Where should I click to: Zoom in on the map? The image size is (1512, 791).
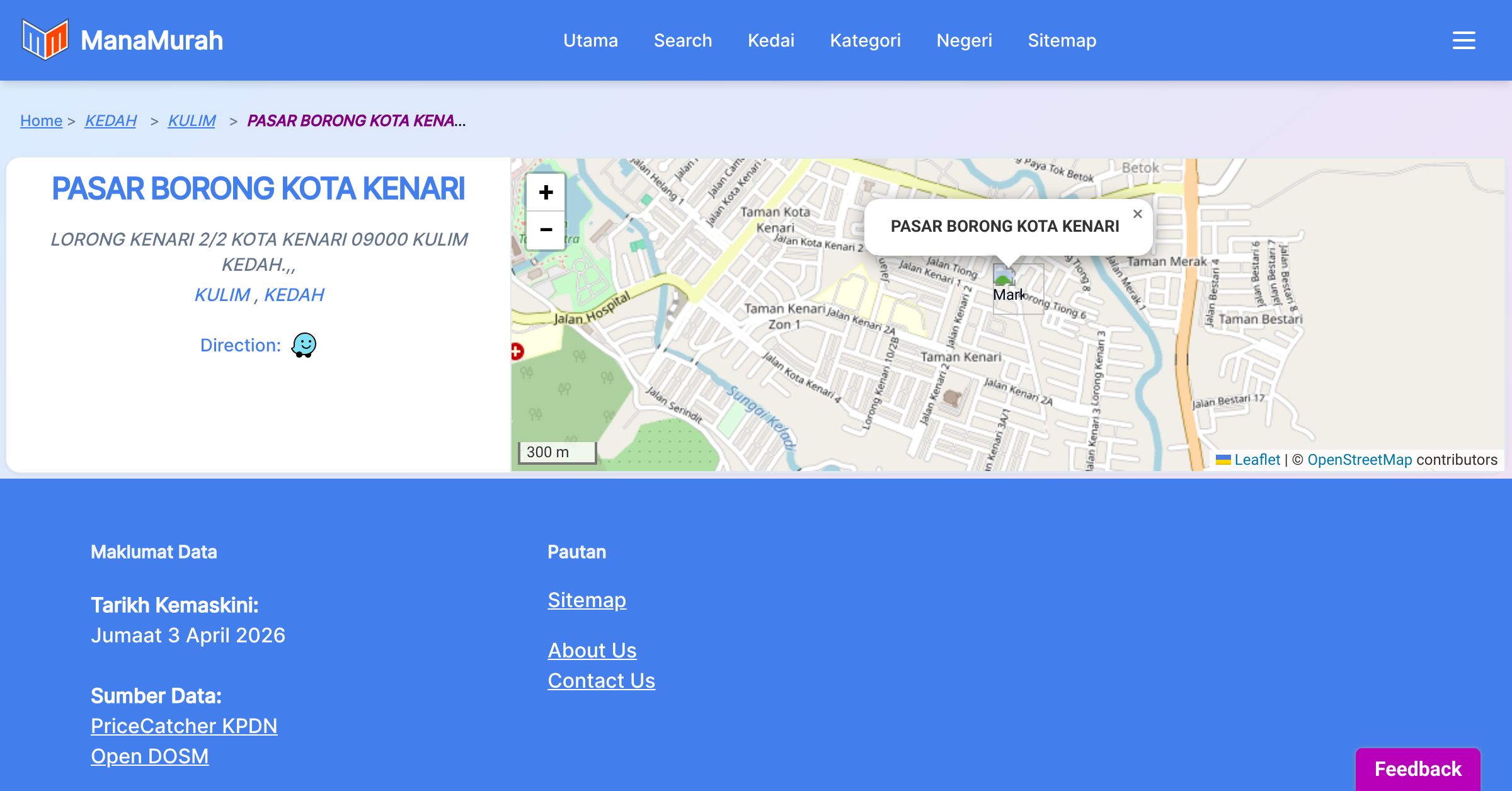[x=546, y=193]
